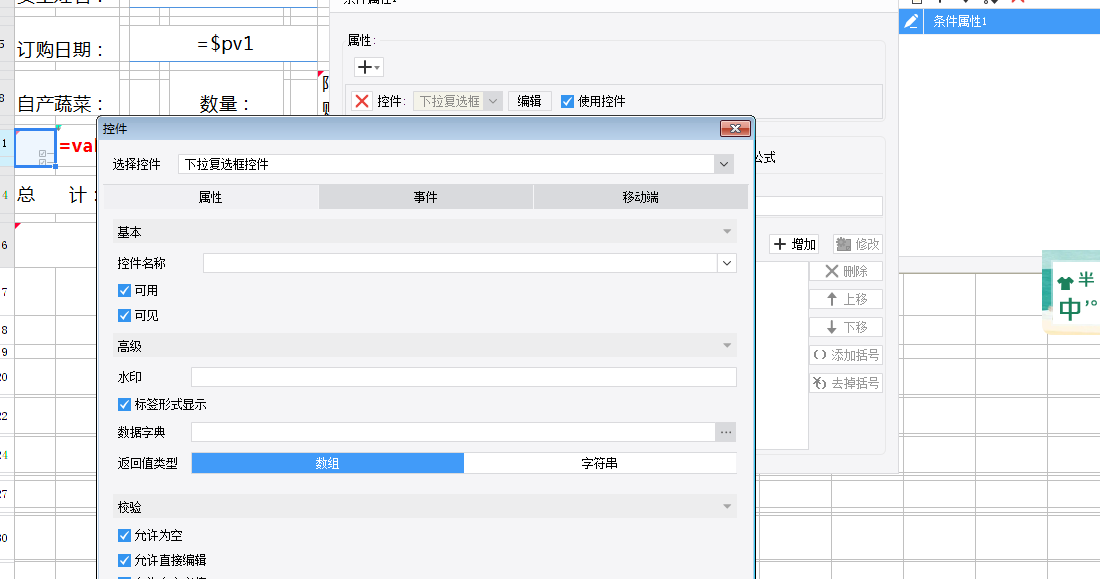Switch to the 事件 tab

(426, 197)
